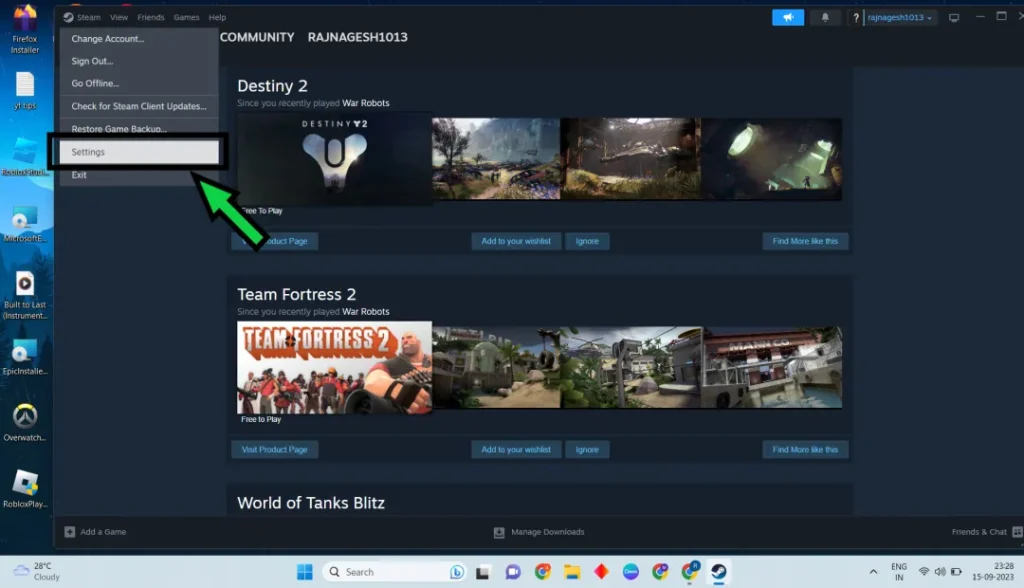Click Check for Steam Client Updates
The image size is (1024, 588).
138,106
